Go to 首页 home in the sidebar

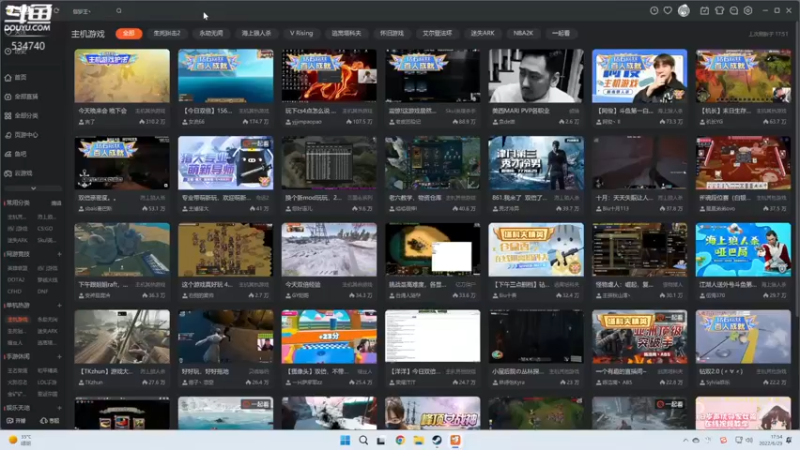point(16,78)
